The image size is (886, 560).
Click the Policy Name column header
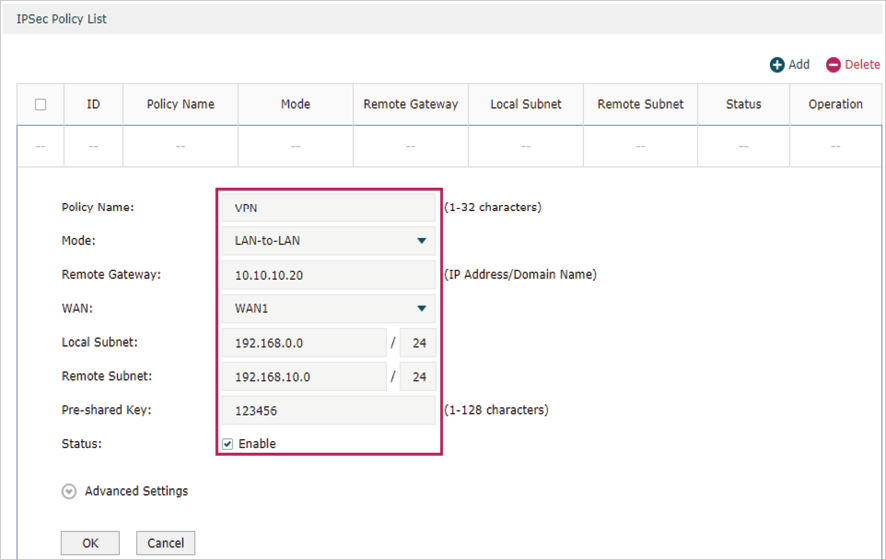[180, 104]
